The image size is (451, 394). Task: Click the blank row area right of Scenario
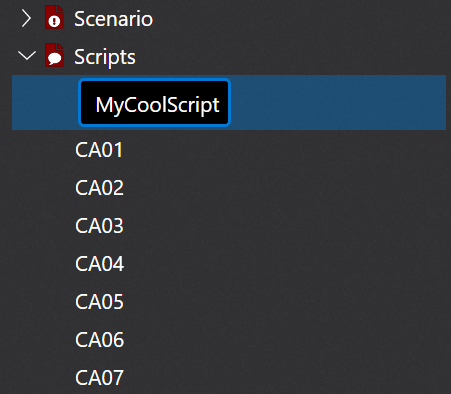300,19
